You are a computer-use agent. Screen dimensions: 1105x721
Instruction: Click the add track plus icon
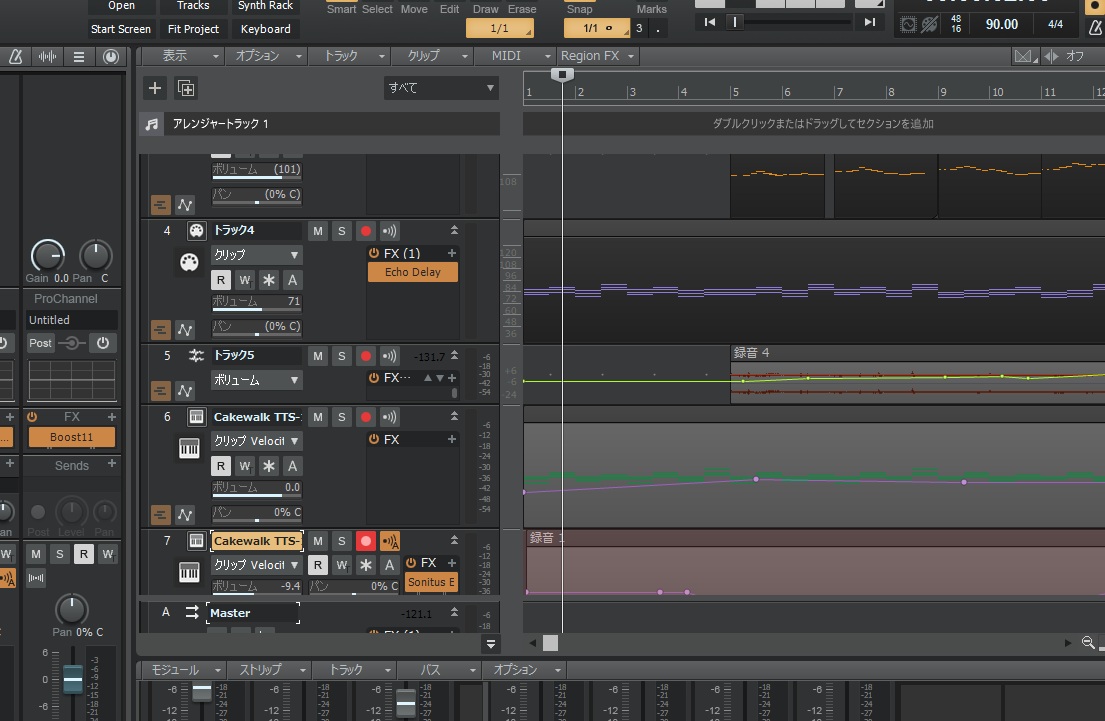[154, 88]
